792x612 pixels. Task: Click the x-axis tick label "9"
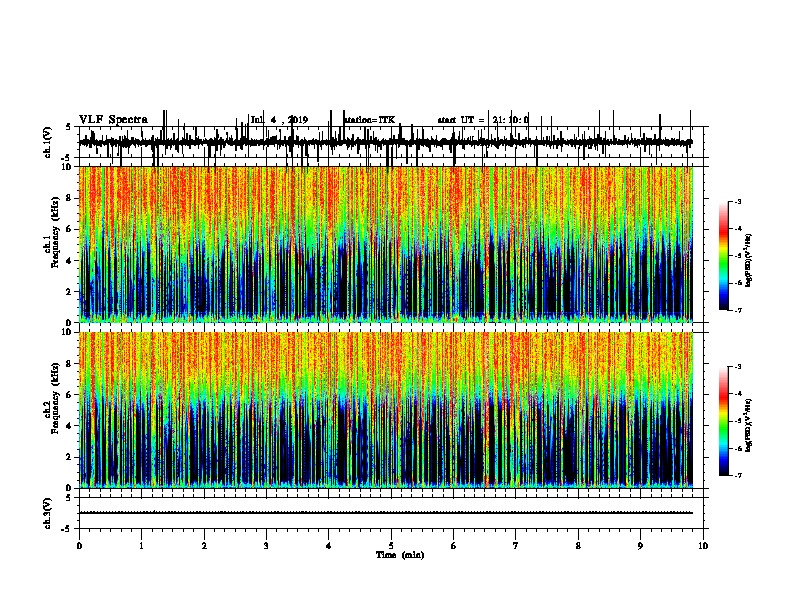point(640,546)
